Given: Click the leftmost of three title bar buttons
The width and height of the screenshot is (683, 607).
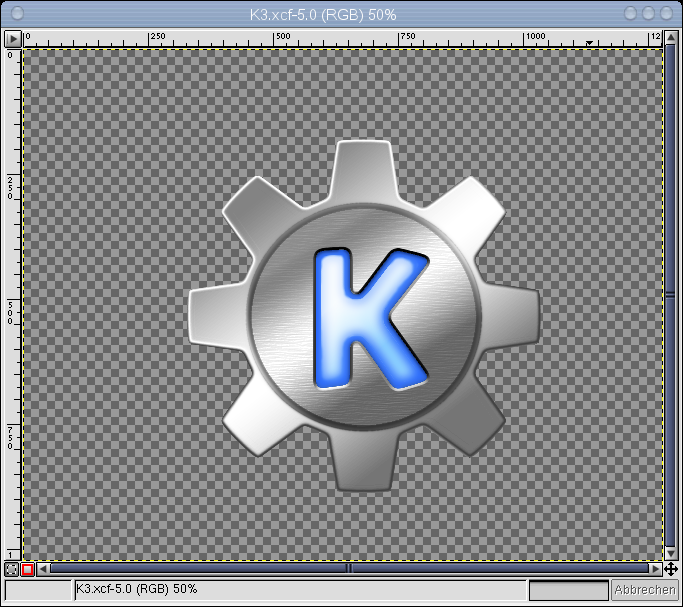Looking at the screenshot, I should [631, 13].
